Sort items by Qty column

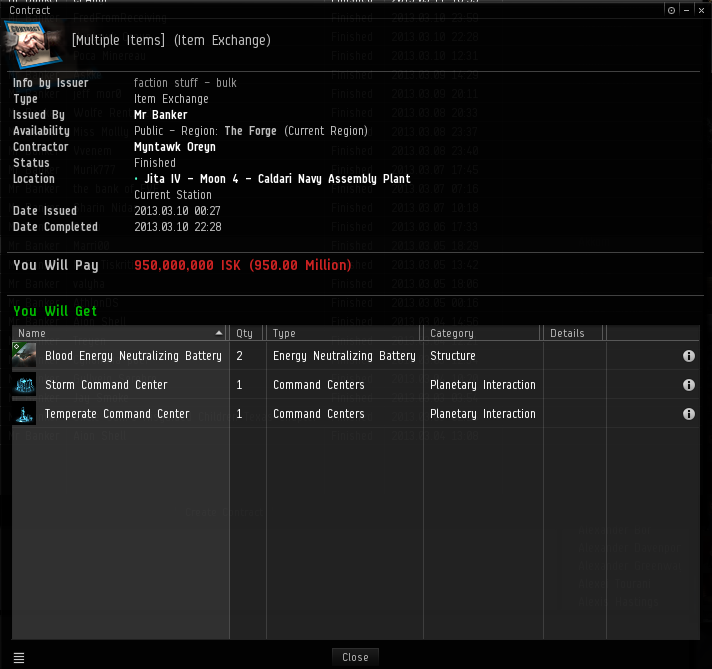click(x=247, y=333)
